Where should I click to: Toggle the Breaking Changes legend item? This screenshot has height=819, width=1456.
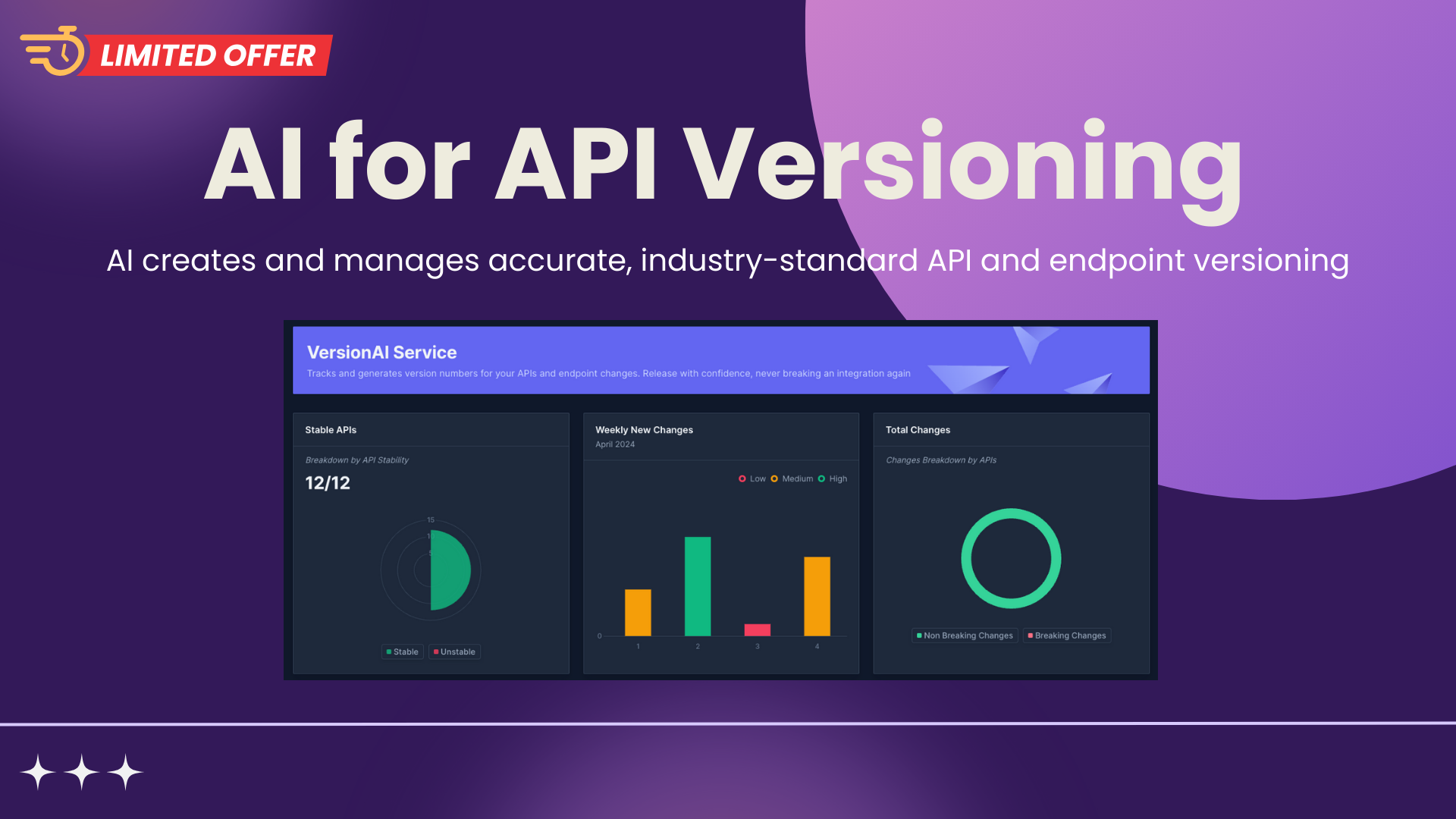pos(1066,635)
